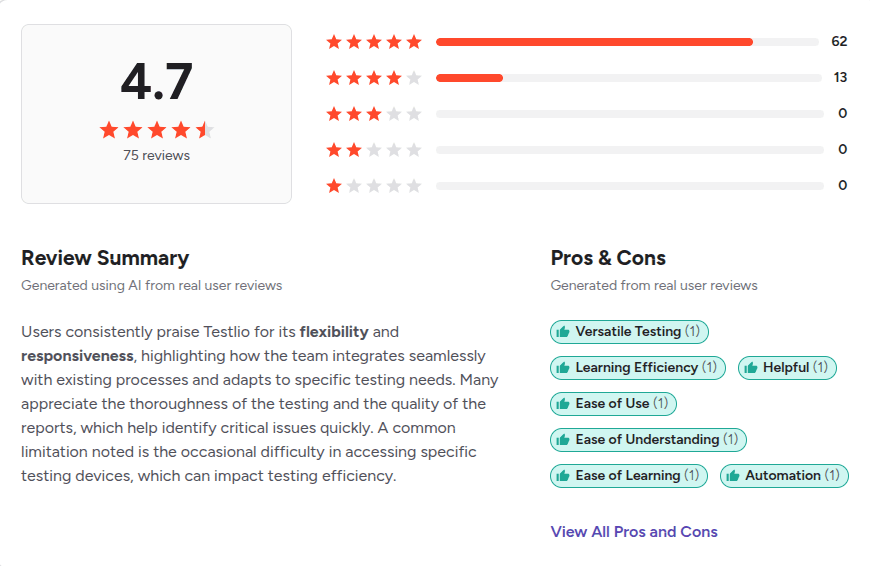The image size is (870, 566).
Task: Open View All Pros and Cons link
Action: coord(634,532)
